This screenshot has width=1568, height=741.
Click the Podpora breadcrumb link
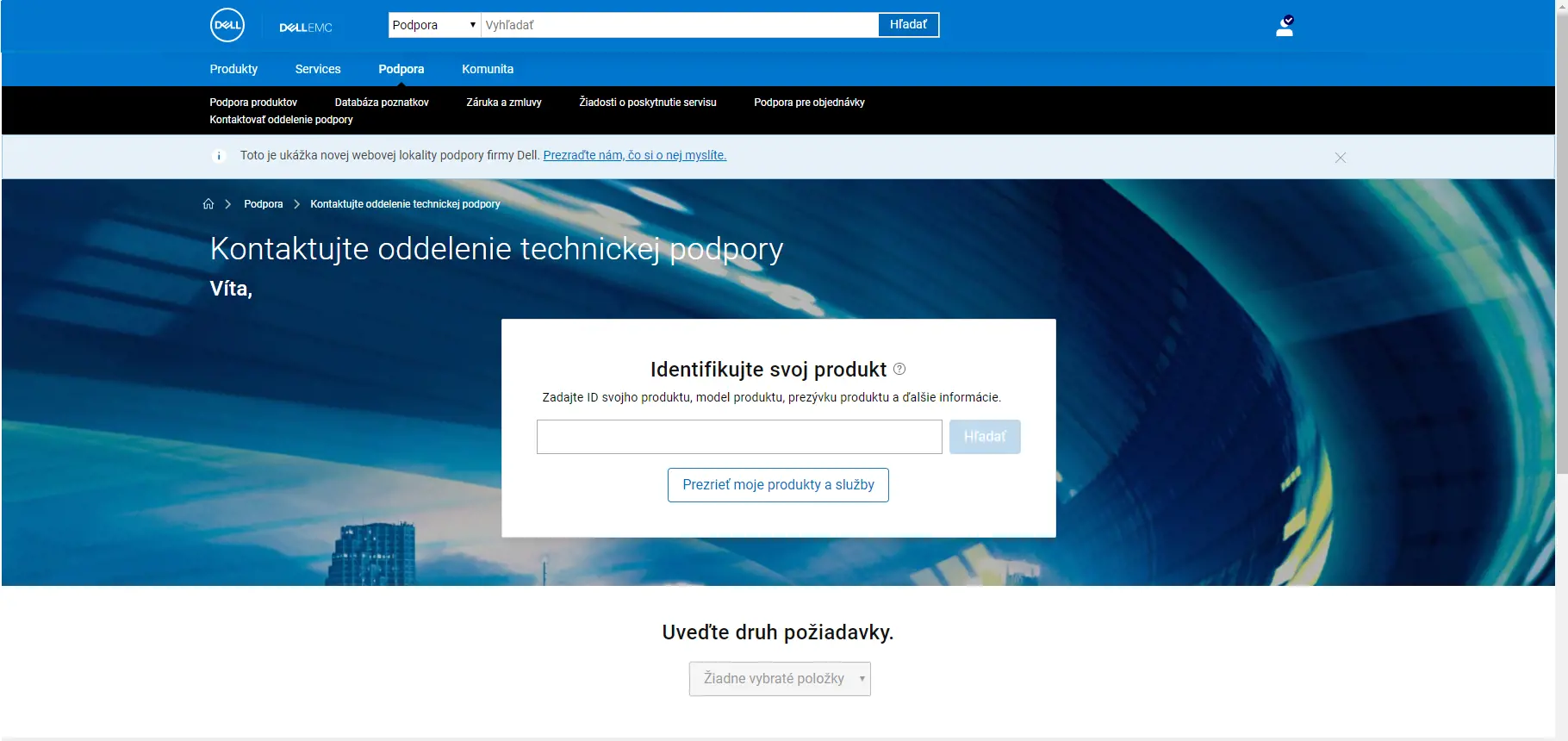tap(264, 204)
